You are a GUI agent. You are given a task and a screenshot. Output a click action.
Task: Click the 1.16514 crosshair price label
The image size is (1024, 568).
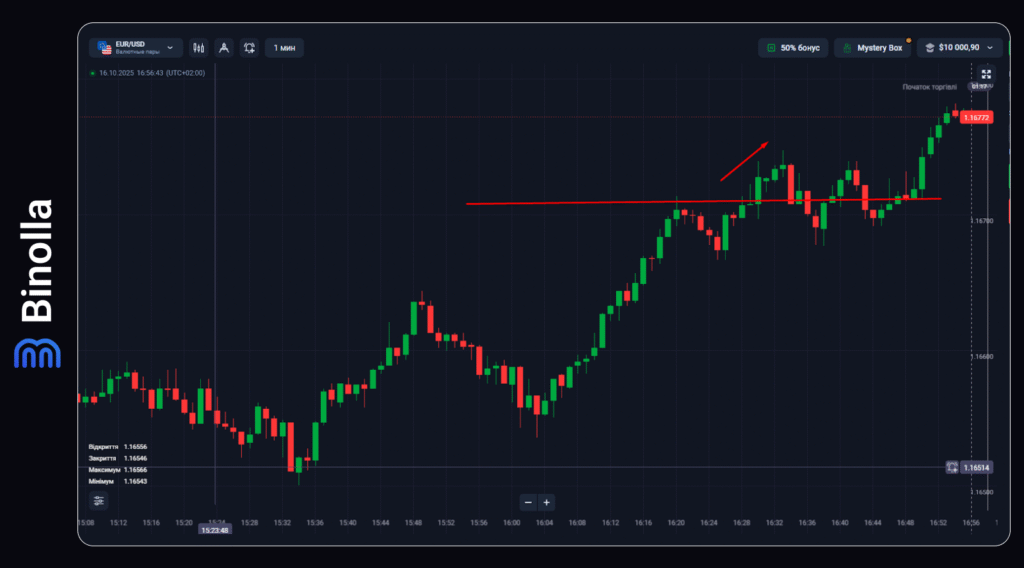click(976, 467)
